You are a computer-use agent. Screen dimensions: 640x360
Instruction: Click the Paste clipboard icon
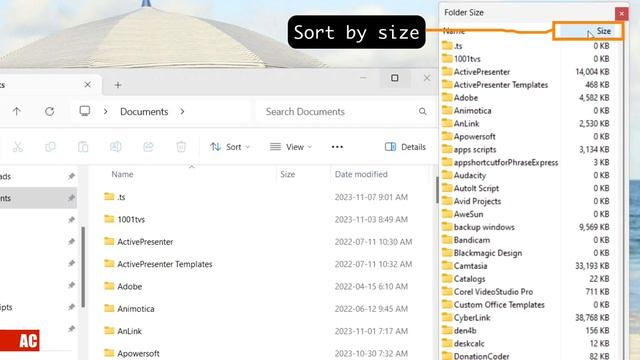point(83,147)
